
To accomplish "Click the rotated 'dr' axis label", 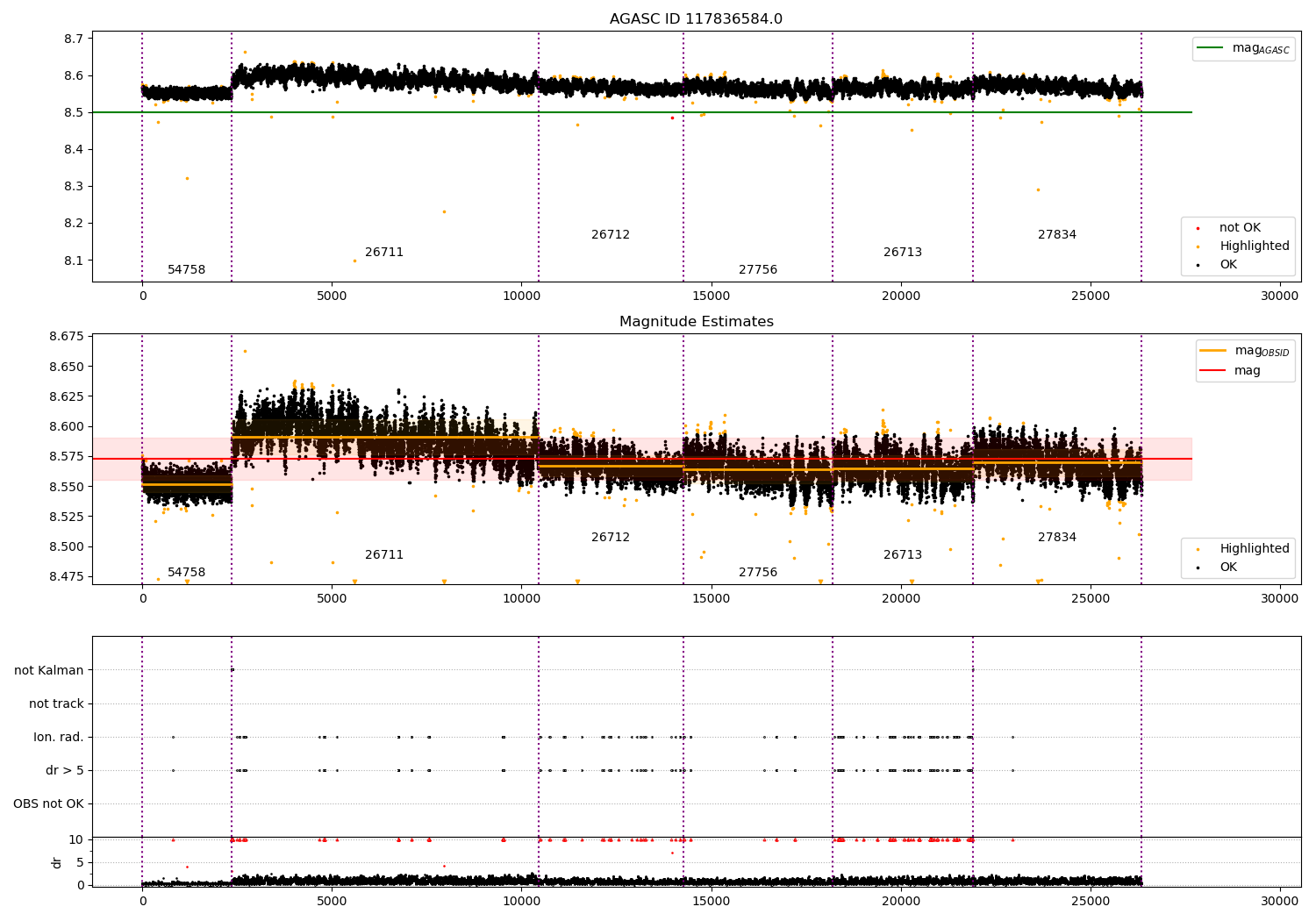I will pyautogui.click(x=57, y=862).
